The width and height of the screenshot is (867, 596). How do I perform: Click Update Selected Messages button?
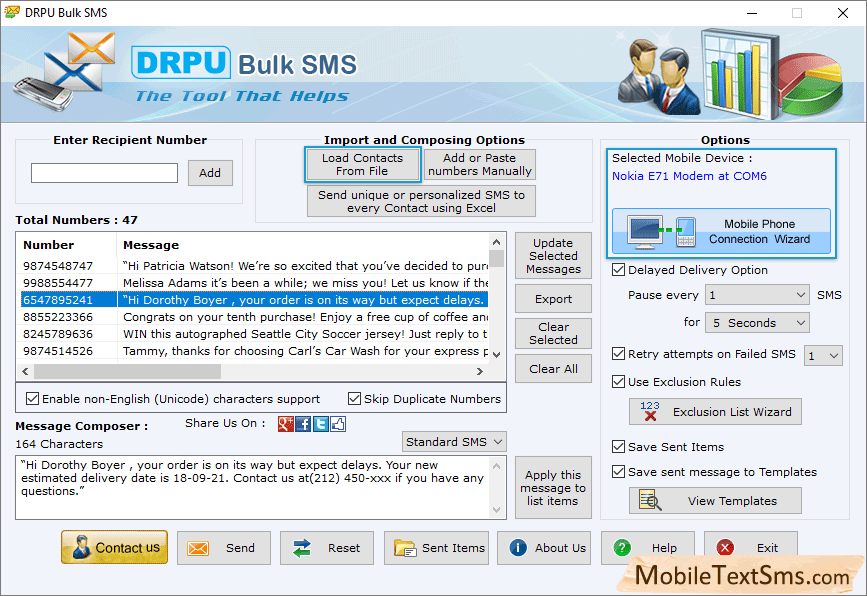[553, 256]
